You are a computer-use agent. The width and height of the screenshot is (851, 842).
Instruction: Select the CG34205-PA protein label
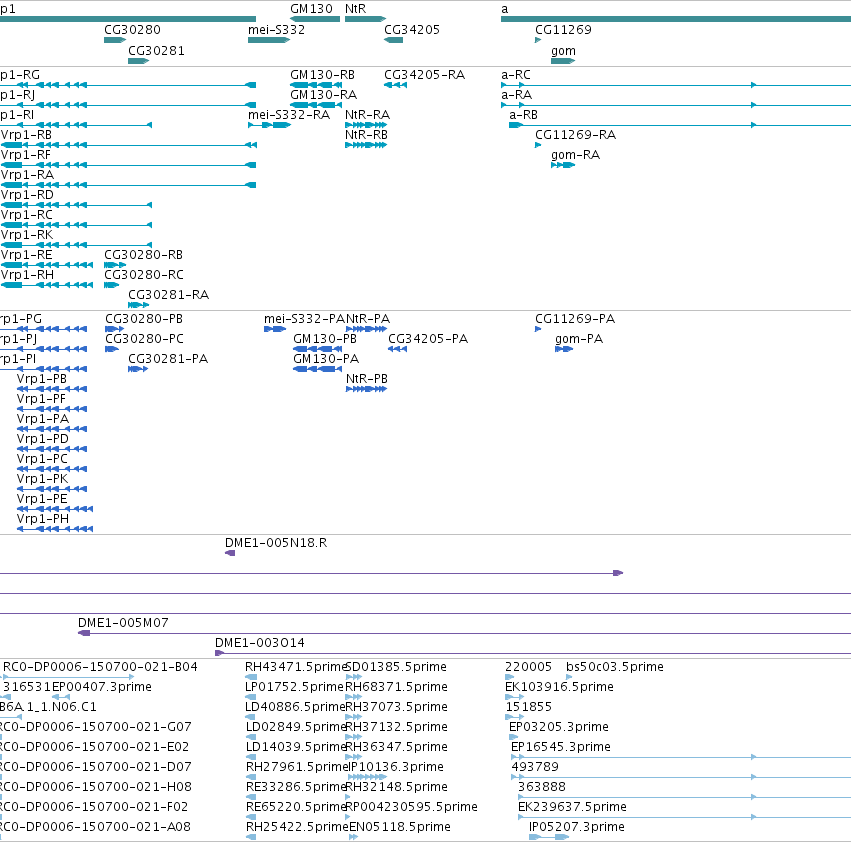pyautogui.click(x=428, y=339)
